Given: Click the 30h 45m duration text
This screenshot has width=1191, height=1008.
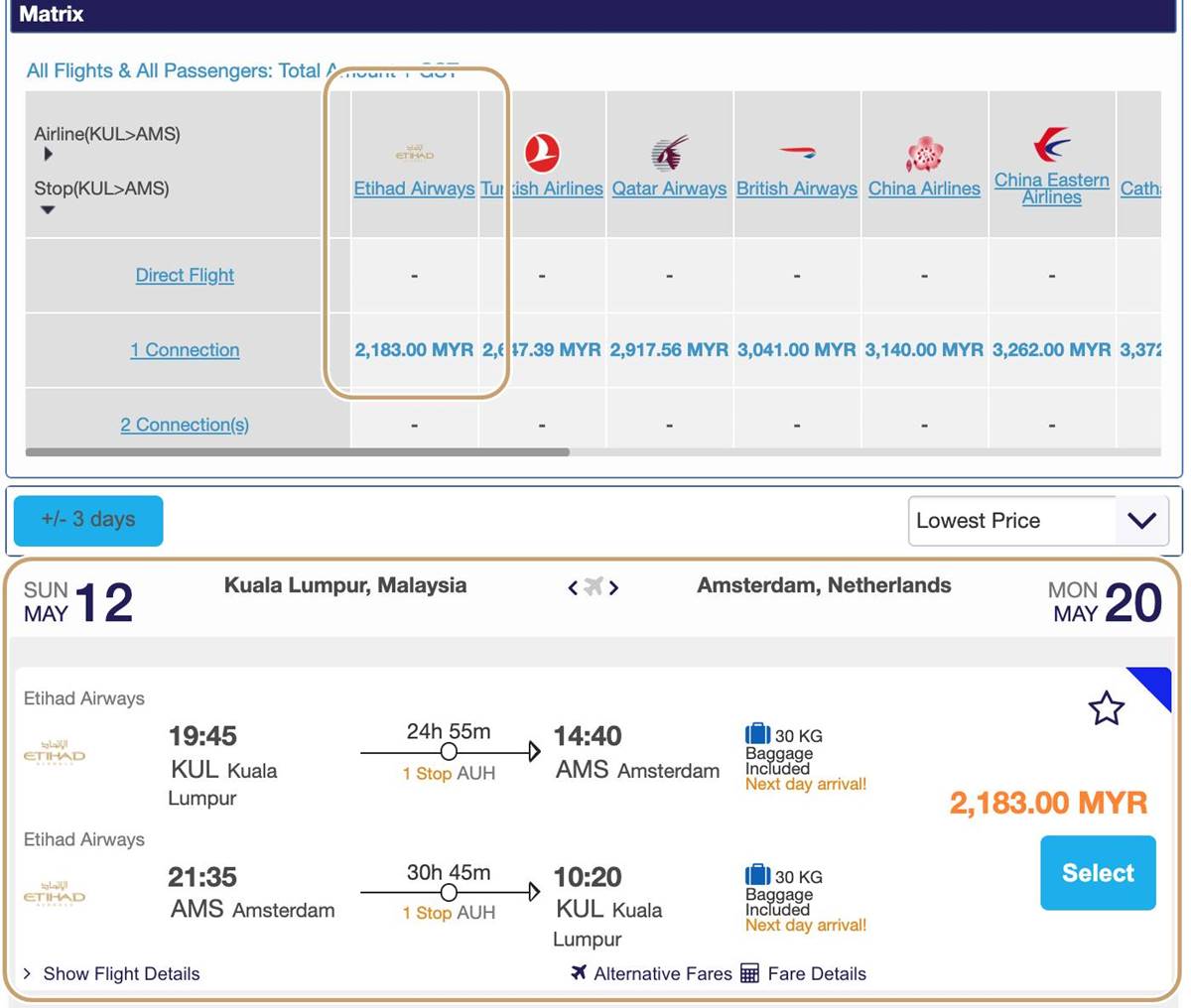Looking at the screenshot, I should click(x=449, y=872).
